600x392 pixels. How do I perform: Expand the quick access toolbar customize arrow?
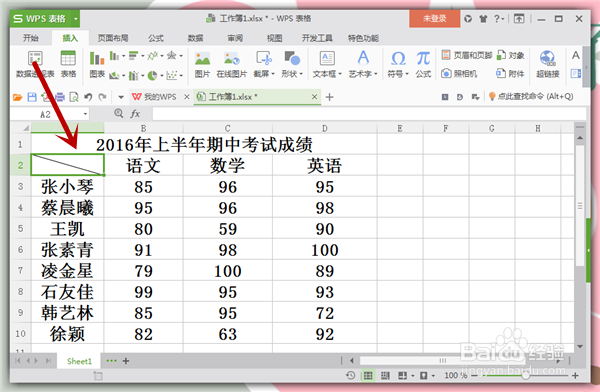pyautogui.click(x=121, y=97)
